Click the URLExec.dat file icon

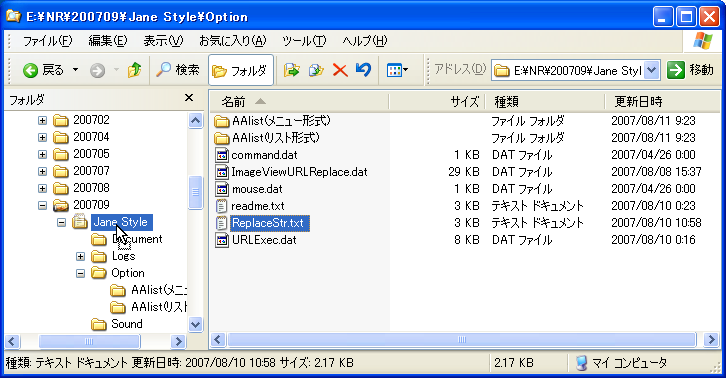click(222, 240)
